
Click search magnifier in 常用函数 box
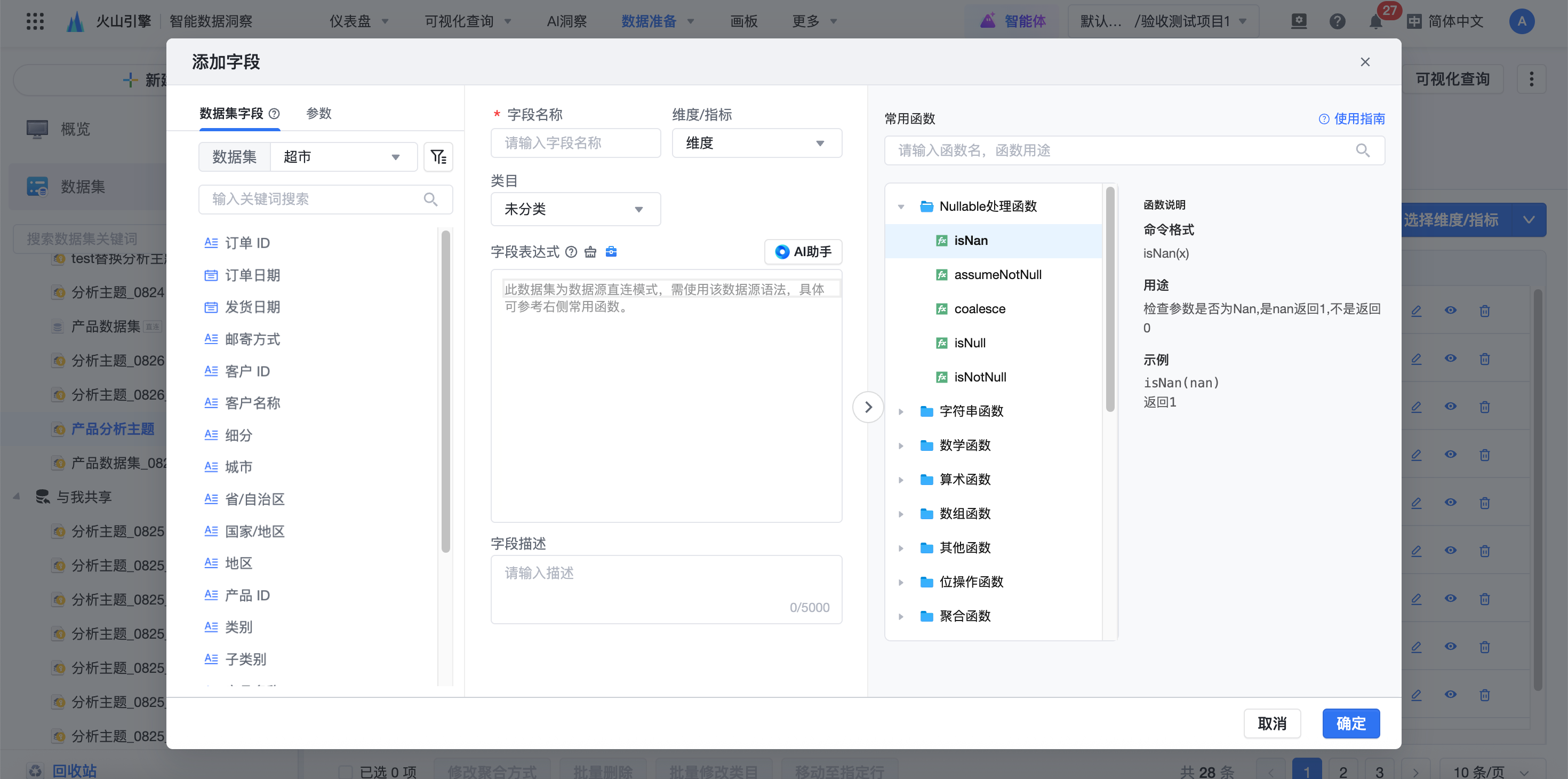pyautogui.click(x=1362, y=150)
